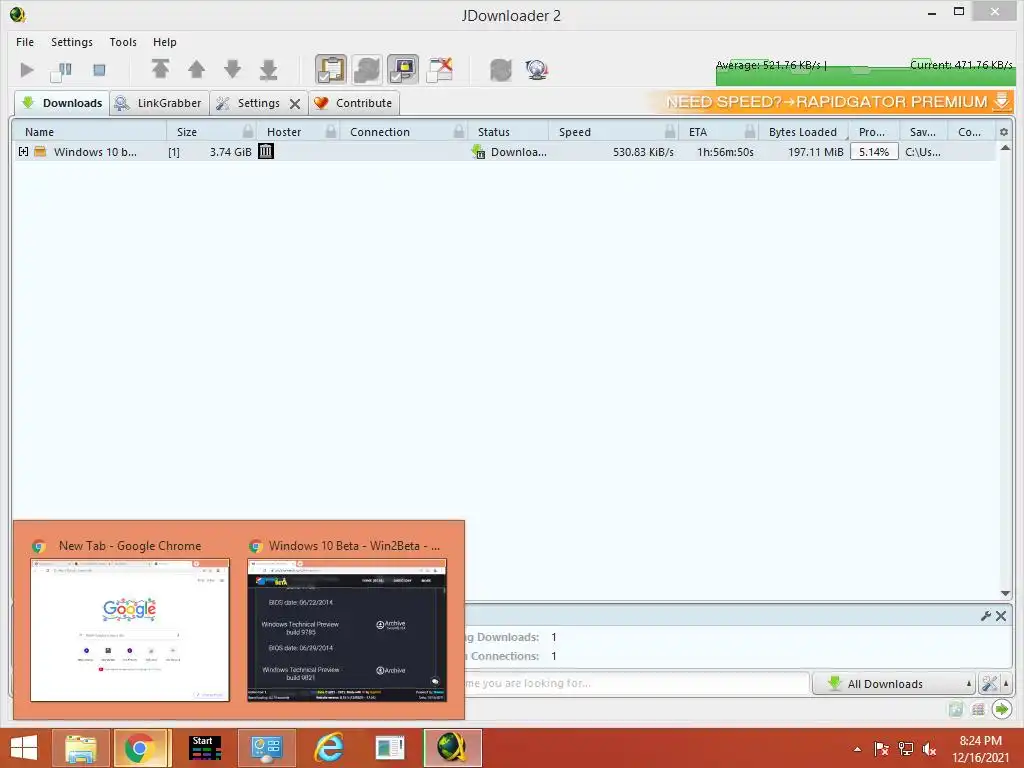Open the Settings menu in menu bar
Screen dimensions: 1024x768
(72, 42)
